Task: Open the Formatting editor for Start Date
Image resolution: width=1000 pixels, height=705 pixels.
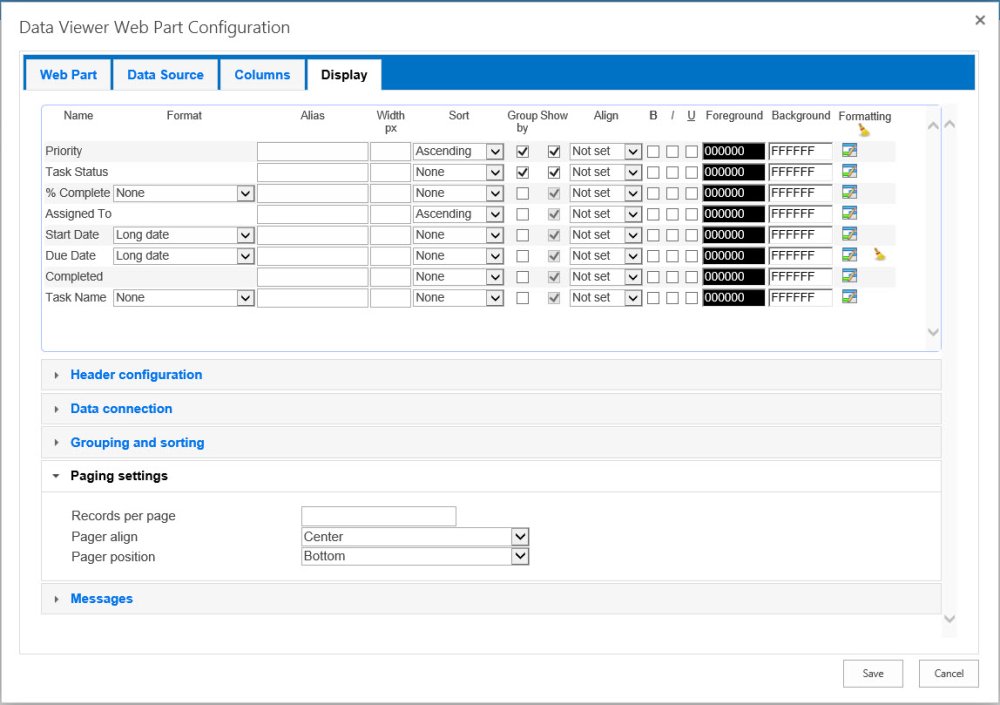Action: pyautogui.click(x=849, y=234)
